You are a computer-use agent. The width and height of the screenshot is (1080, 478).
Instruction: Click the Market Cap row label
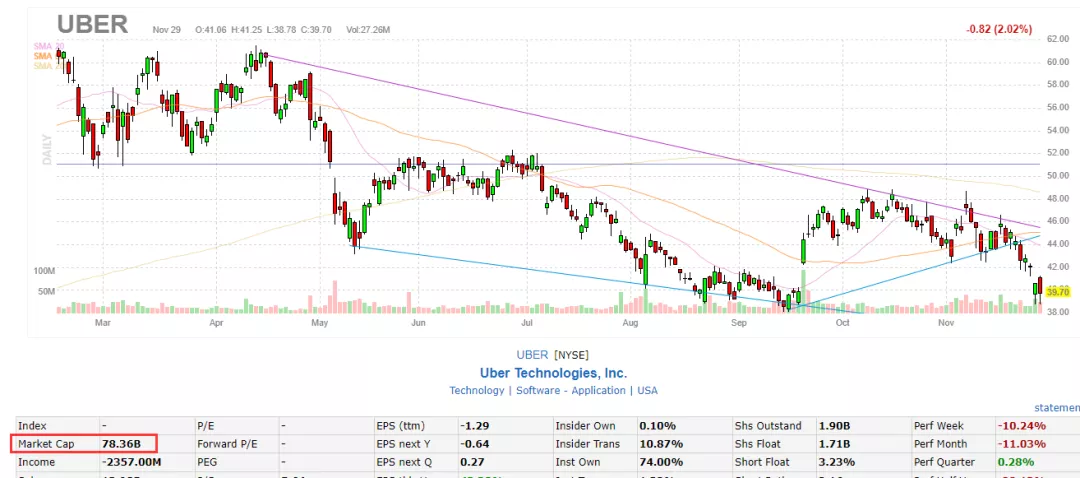coord(45,444)
